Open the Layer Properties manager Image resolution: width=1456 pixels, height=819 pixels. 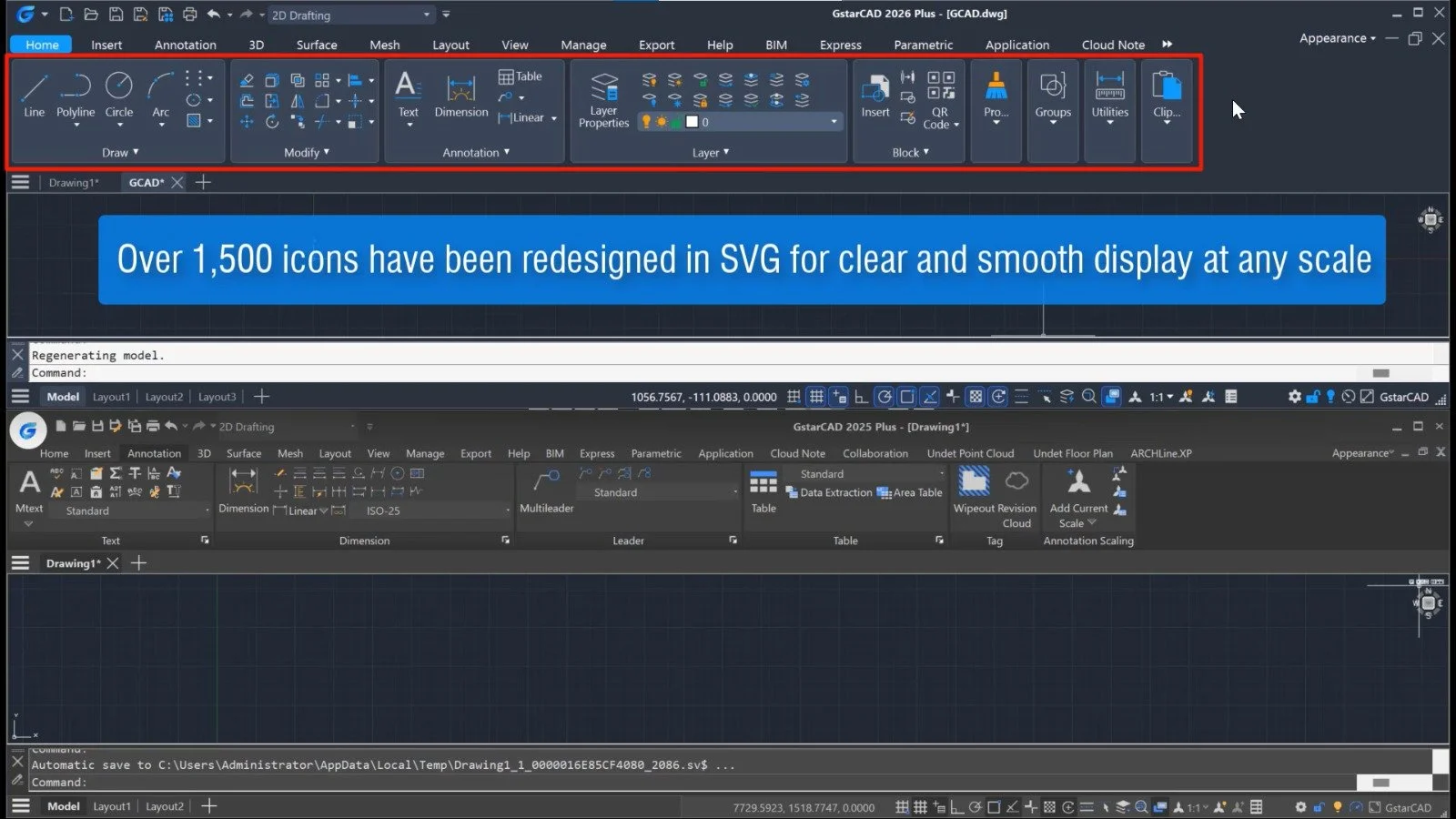[604, 101]
